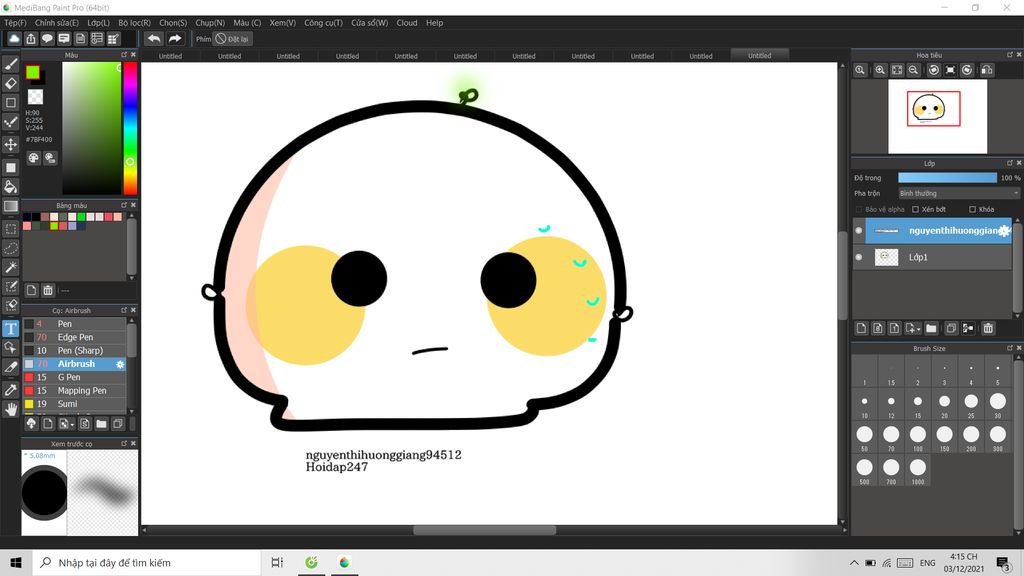
Task: Open the color palette icon under hex value
Action: click(x=33, y=158)
